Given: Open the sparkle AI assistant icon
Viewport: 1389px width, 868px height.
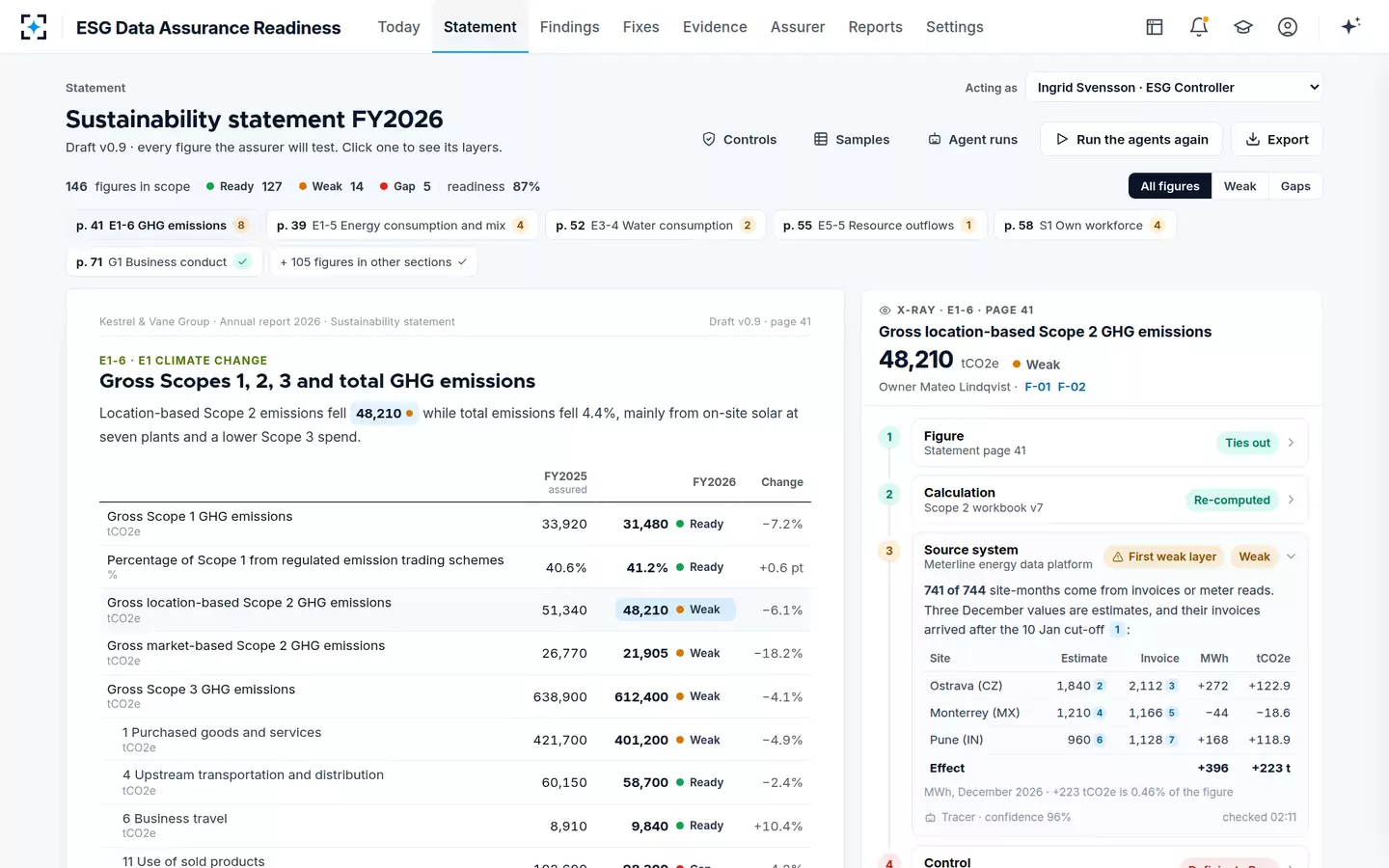Looking at the screenshot, I should tap(1350, 26).
